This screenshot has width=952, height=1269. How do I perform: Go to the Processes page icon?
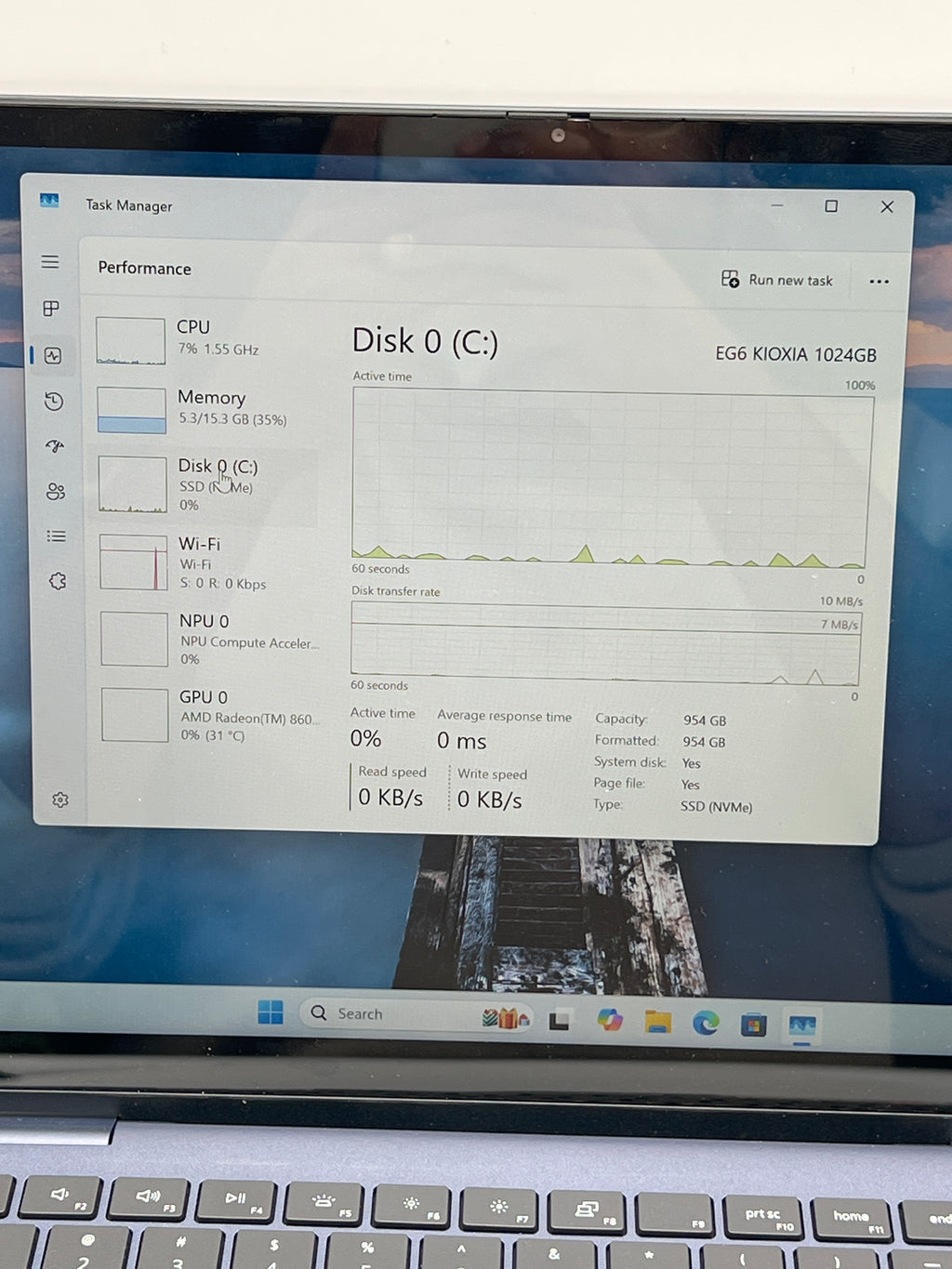tap(51, 309)
